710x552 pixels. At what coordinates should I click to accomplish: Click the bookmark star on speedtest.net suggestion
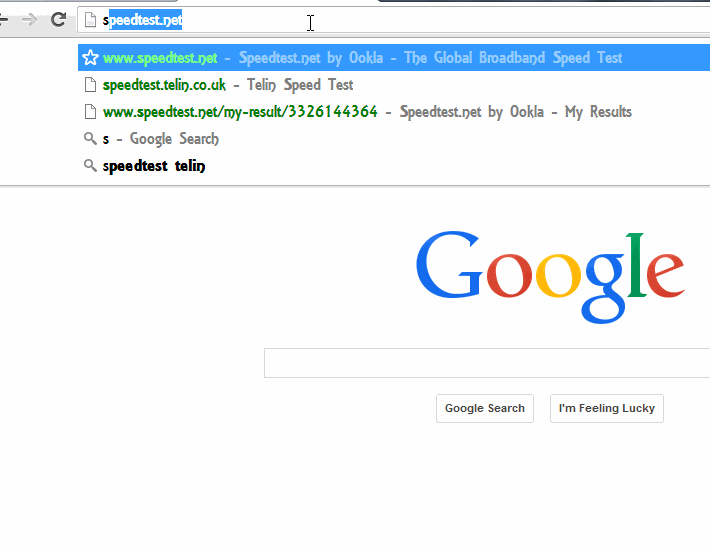pyautogui.click(x=91, y=58)
